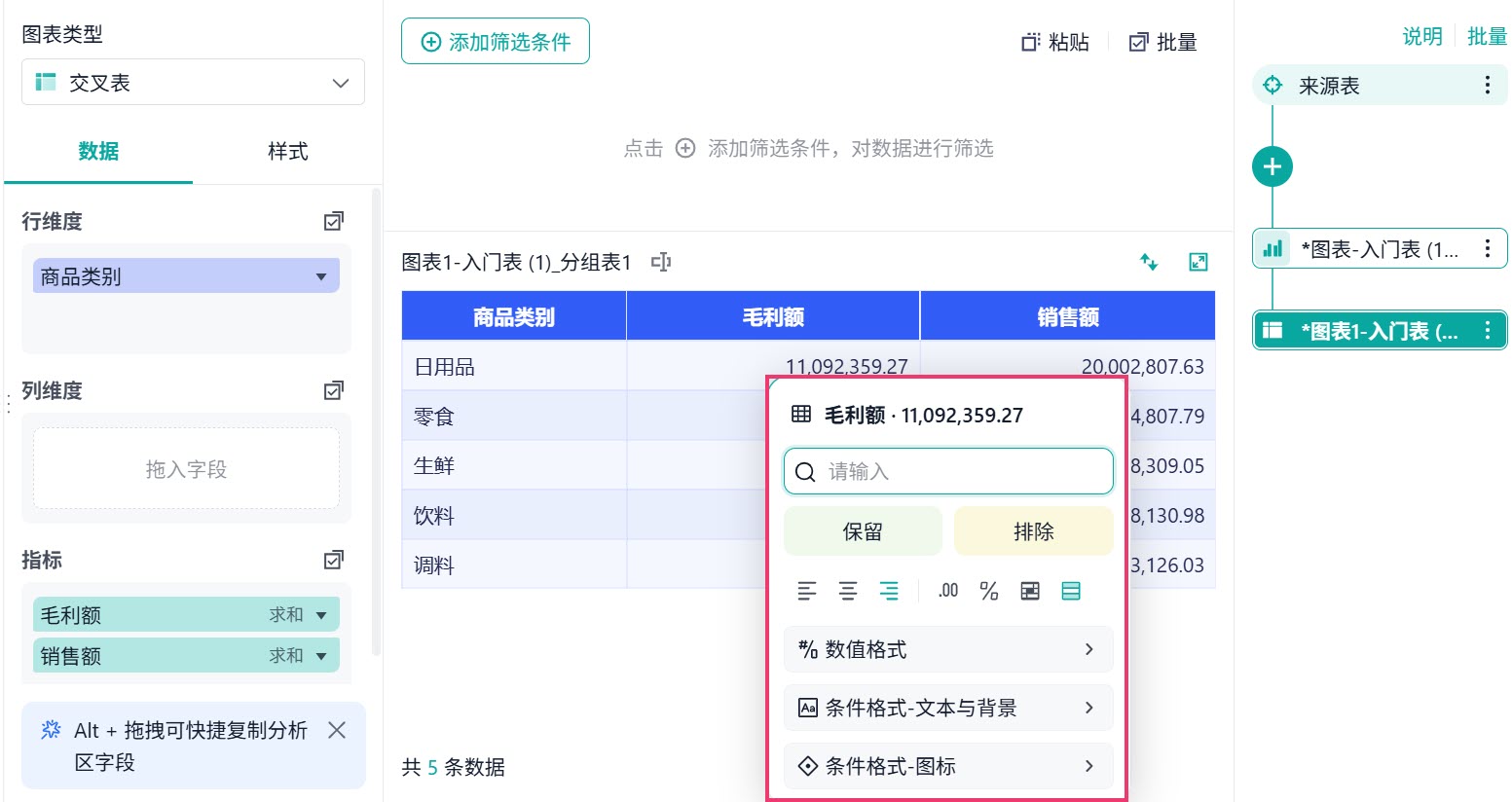Add a step with the green plus
Image resolution: width=1512 pixels, height=802 pixels.
(x=1272, y=166)
